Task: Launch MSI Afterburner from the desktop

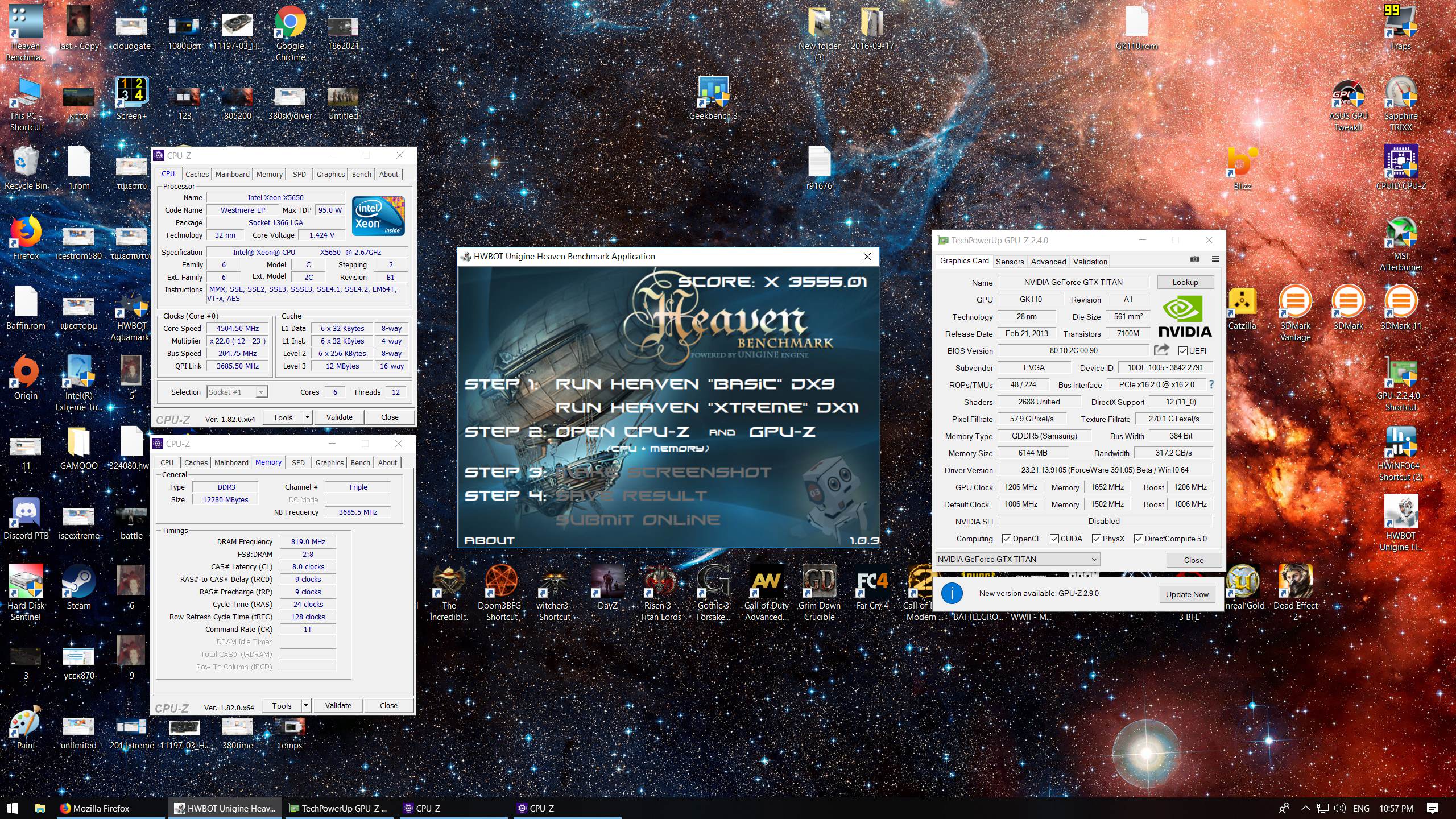Action: coord(1401,243)
